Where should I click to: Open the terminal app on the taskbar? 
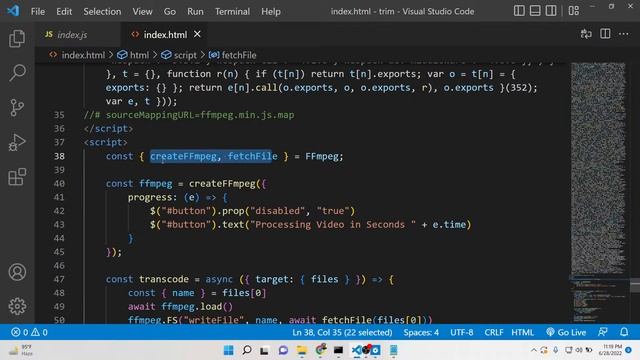click(338, 350)
